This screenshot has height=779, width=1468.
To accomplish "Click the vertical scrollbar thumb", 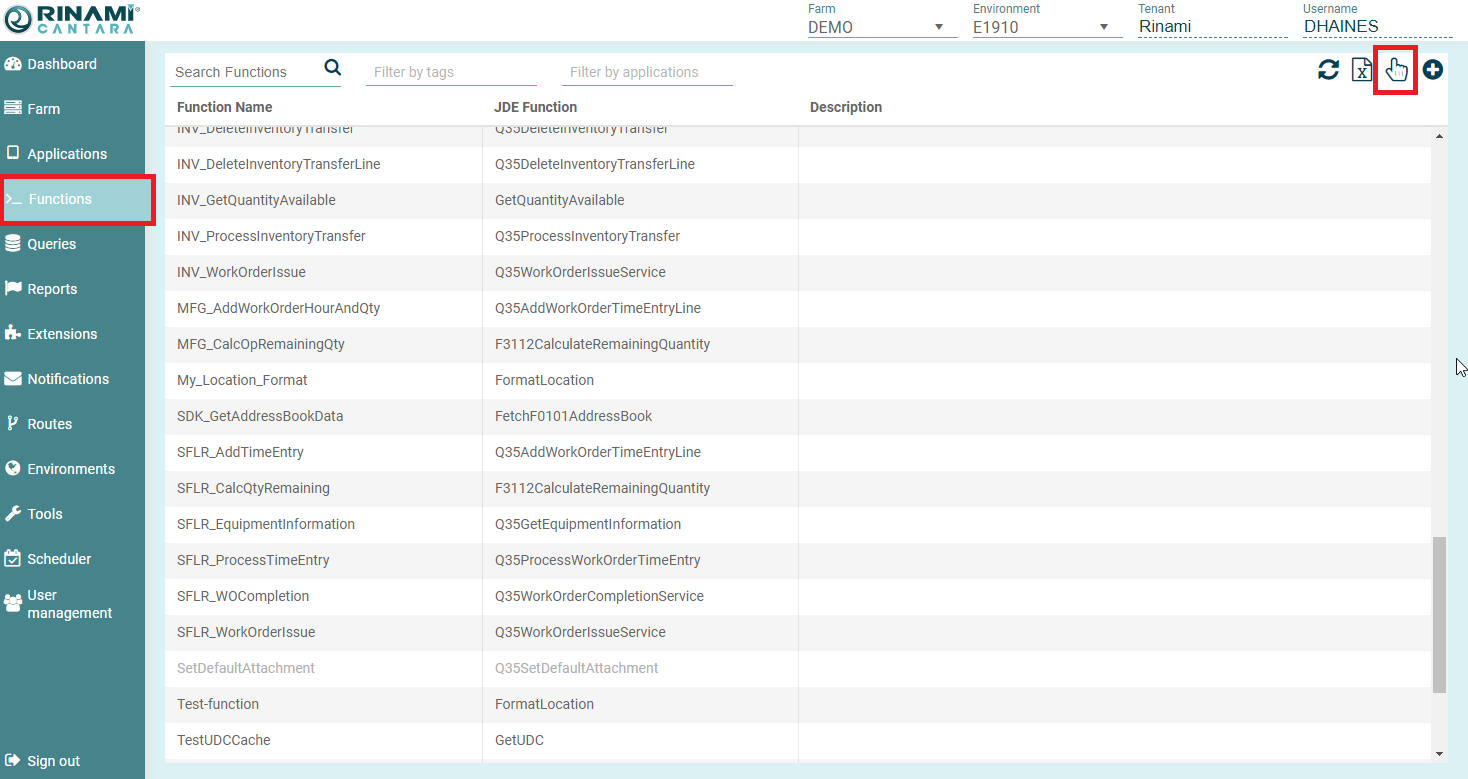I will click(x=1439, y=615).
